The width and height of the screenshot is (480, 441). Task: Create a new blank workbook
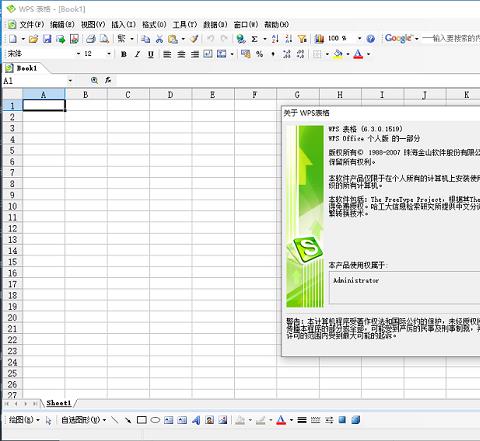(13, 39)
